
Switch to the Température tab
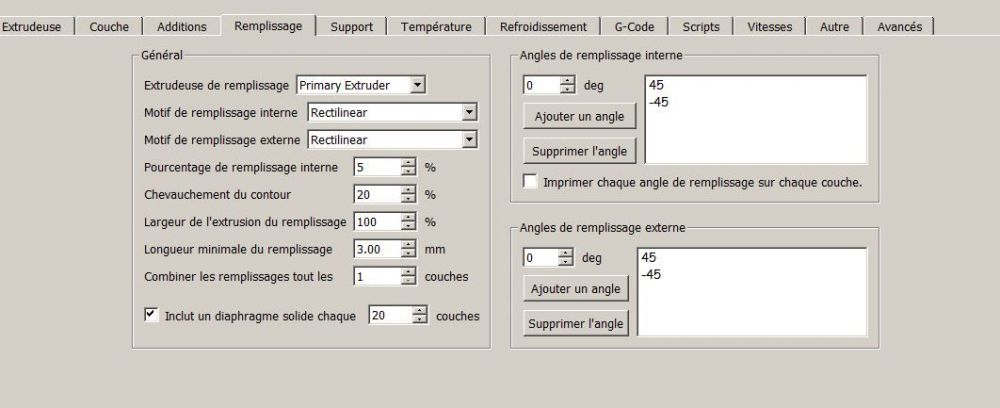[x=436, y=27]
